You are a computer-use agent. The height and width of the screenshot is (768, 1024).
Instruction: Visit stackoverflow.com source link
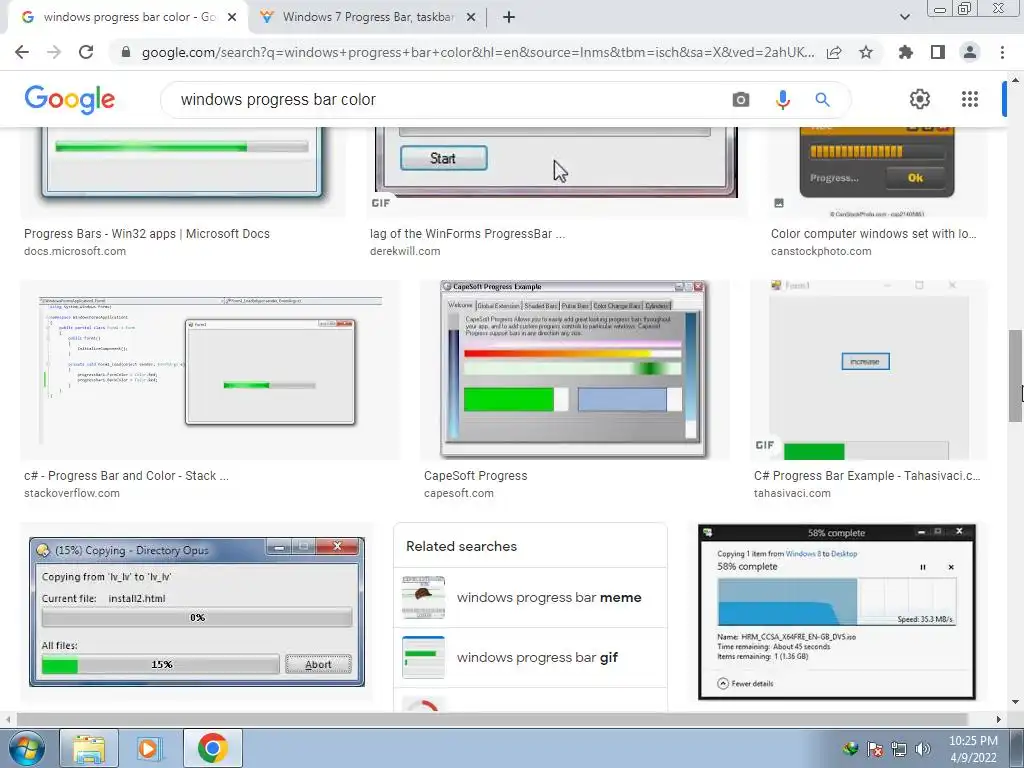72,494
